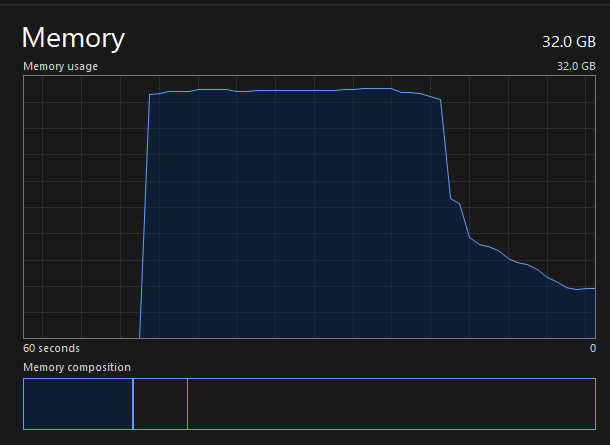The height and width of the screenshot is (445, 610).
Task: Click the narrow middle segment of memory composition bar
Action: pos(160,404)
